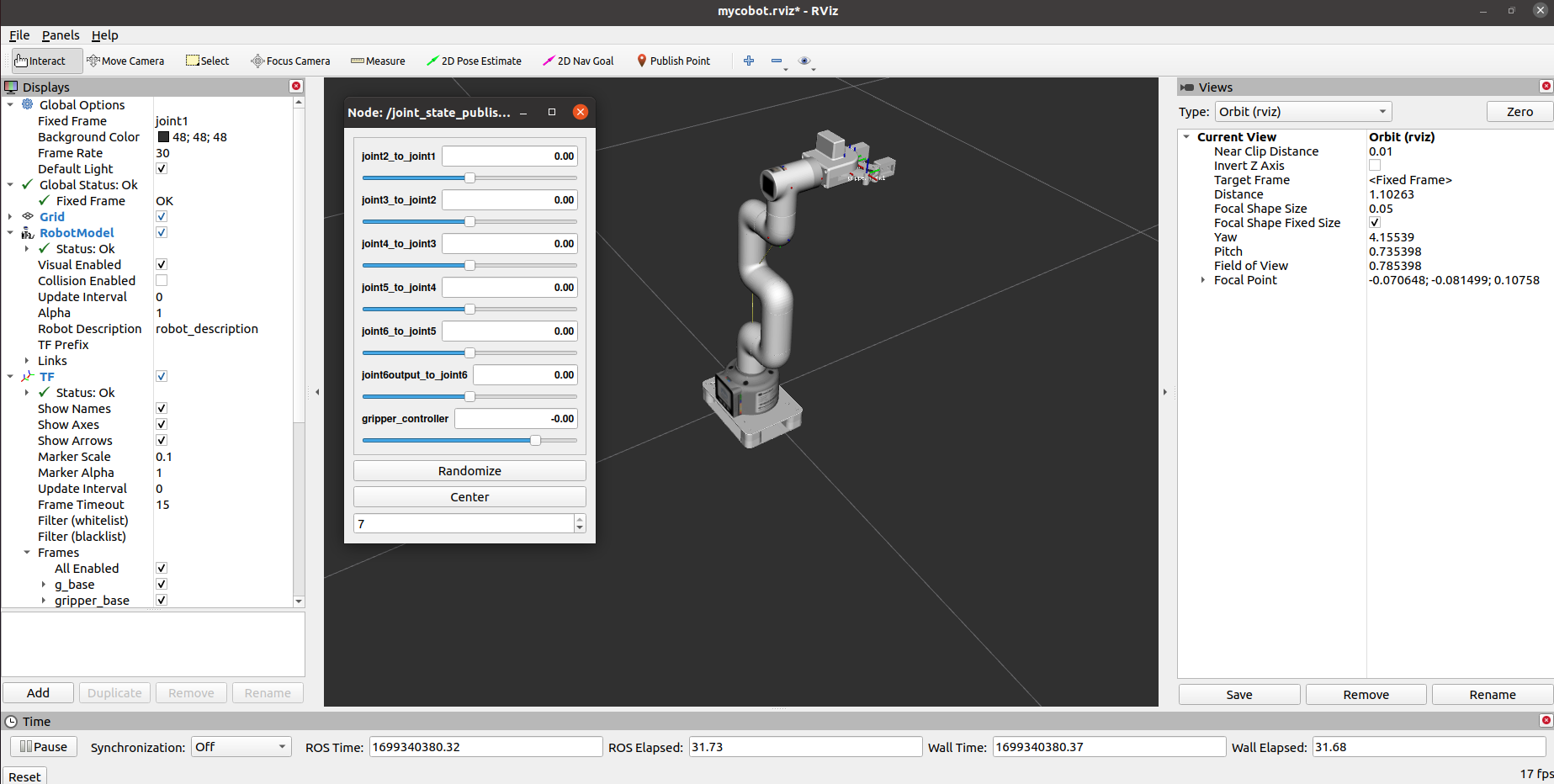This screenshot has height=784, width=1554.
Task: Enable the Collision Enabled checkbox
Action: pos(162,280)
